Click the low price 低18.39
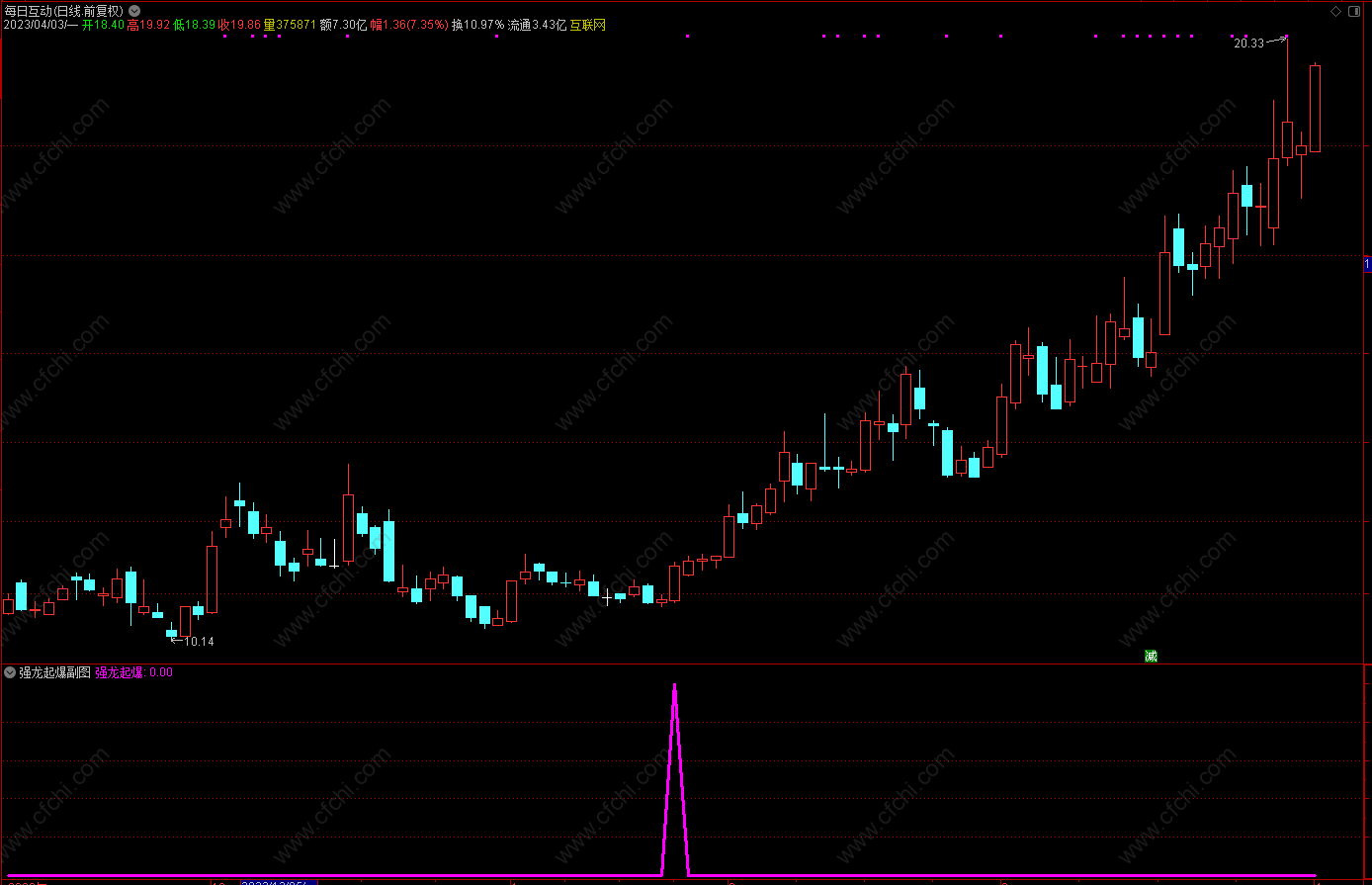Viewport: 1372px width, 885px height. tap(194, 25)
